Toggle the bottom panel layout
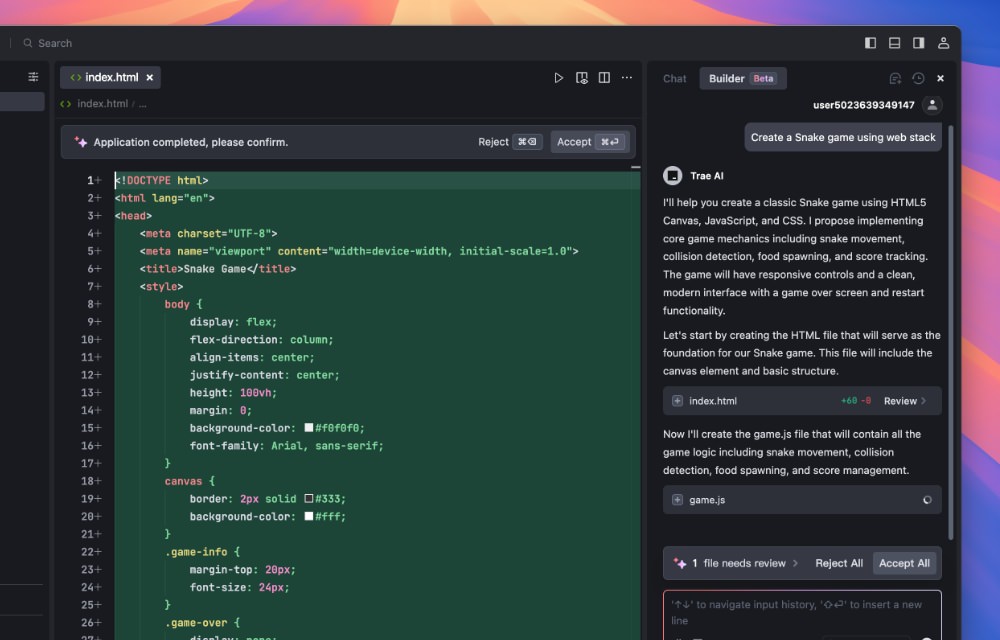 coord(894,43)
